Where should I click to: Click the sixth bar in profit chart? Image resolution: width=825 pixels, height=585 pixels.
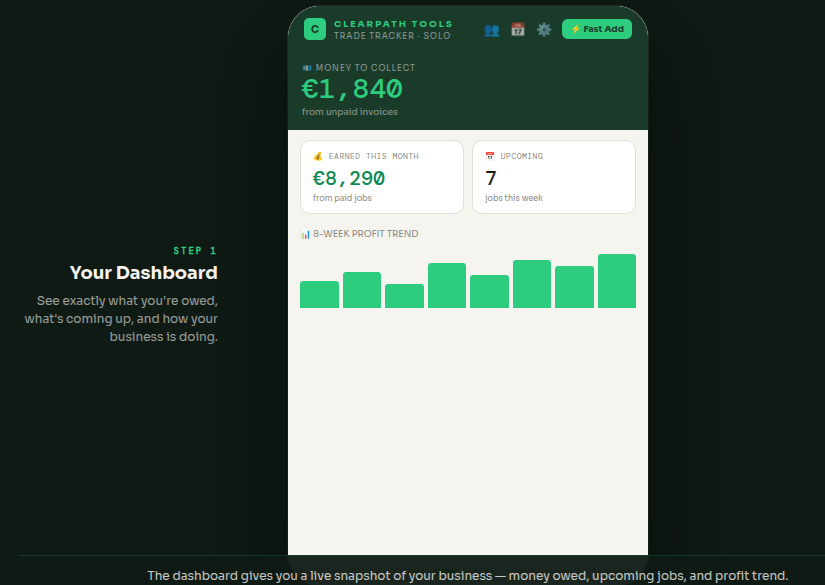tap(532, 284)
